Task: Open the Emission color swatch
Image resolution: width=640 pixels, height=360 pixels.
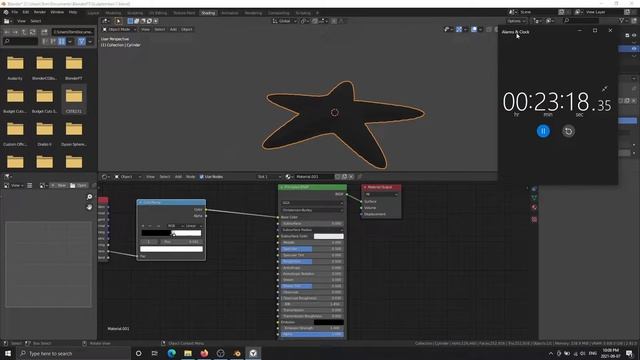Action: click(x=329, y=322)
